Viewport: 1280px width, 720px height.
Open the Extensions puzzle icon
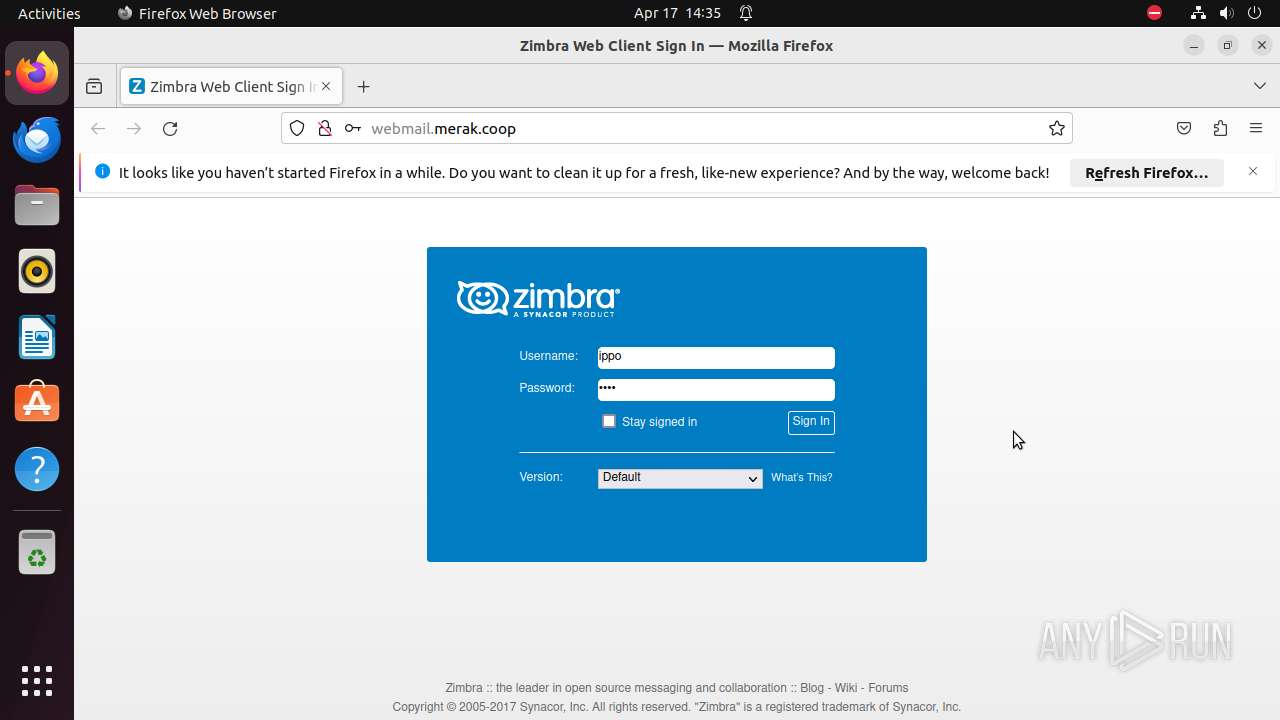pos(1220,128)
